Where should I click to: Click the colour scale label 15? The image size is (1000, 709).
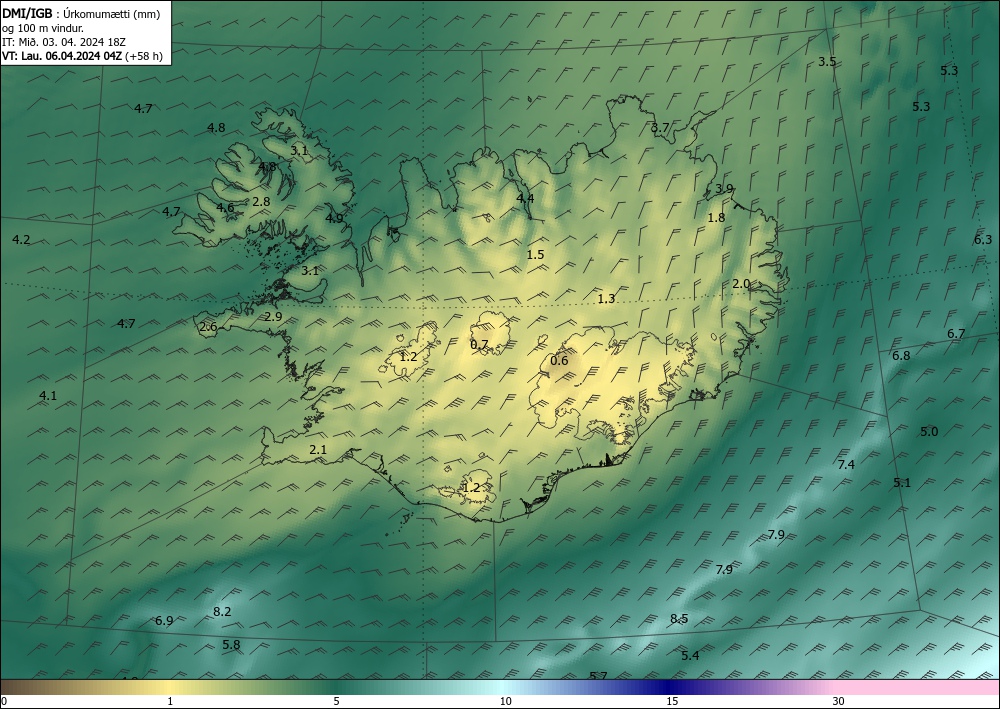click(672, 702)
